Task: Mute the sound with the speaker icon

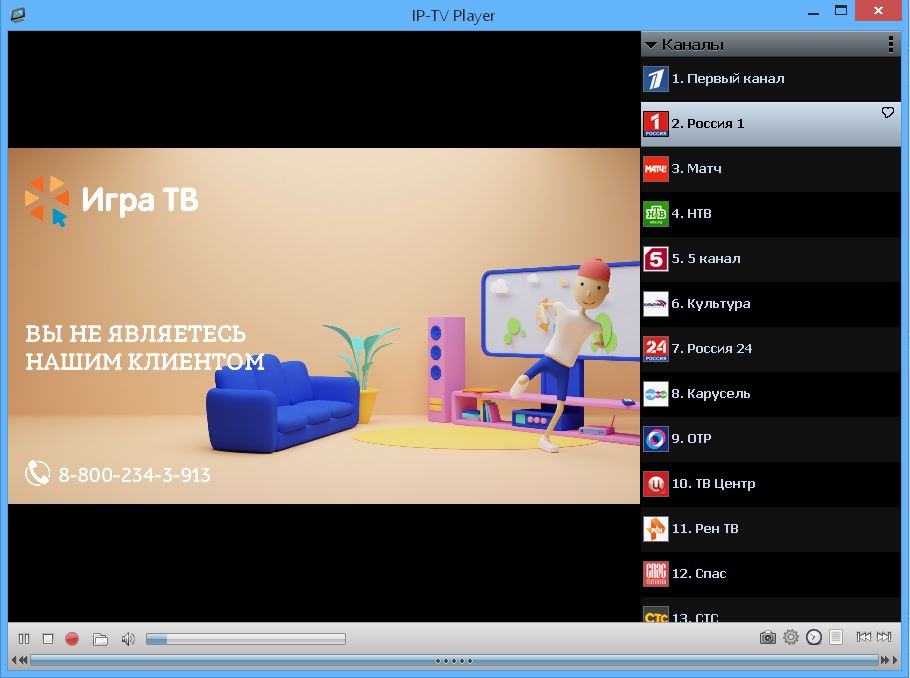Action: (128, 639)
